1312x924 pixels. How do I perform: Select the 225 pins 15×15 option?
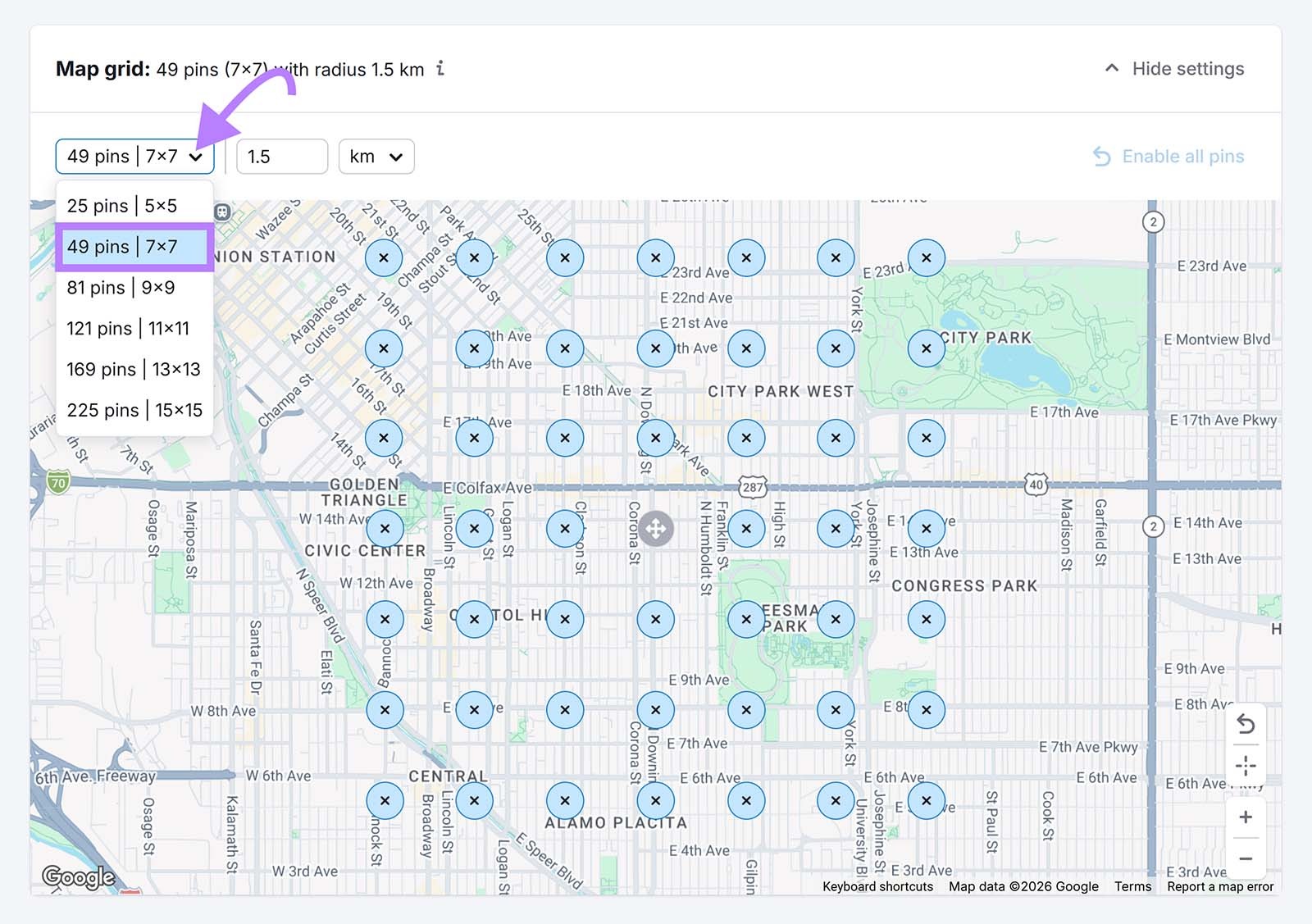(x=134, y=410)
